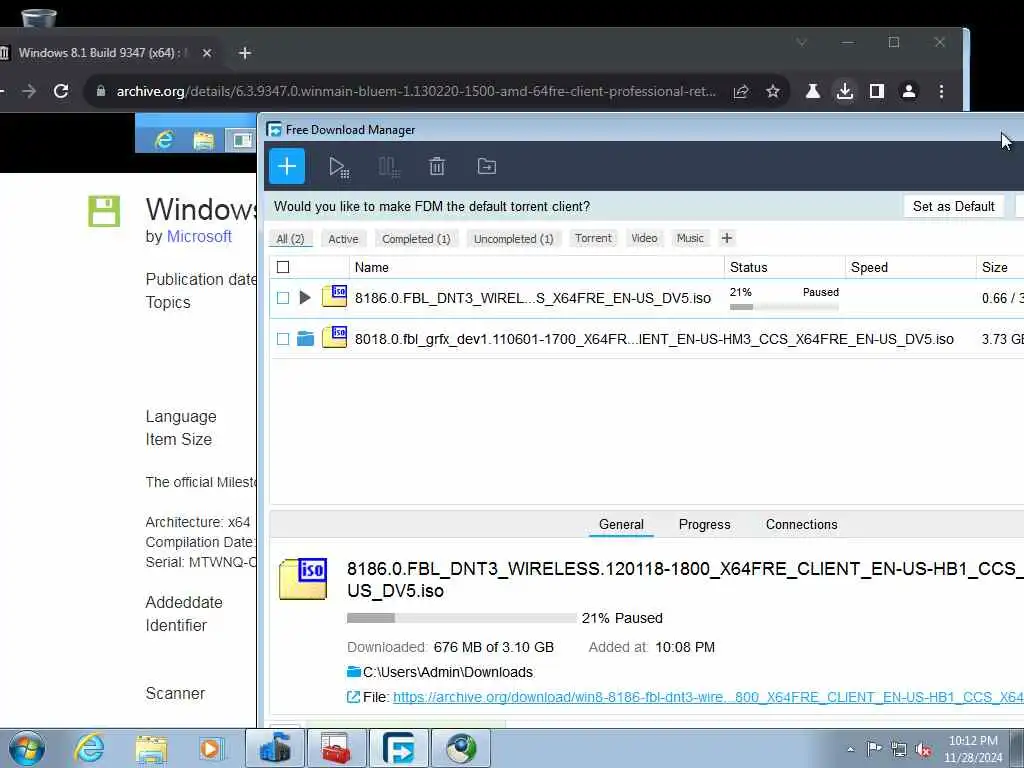The width and height of the screenshot is (1024, 768).
Task: Add a new filter tag with the plus button
Action: [x=727, y=238]
